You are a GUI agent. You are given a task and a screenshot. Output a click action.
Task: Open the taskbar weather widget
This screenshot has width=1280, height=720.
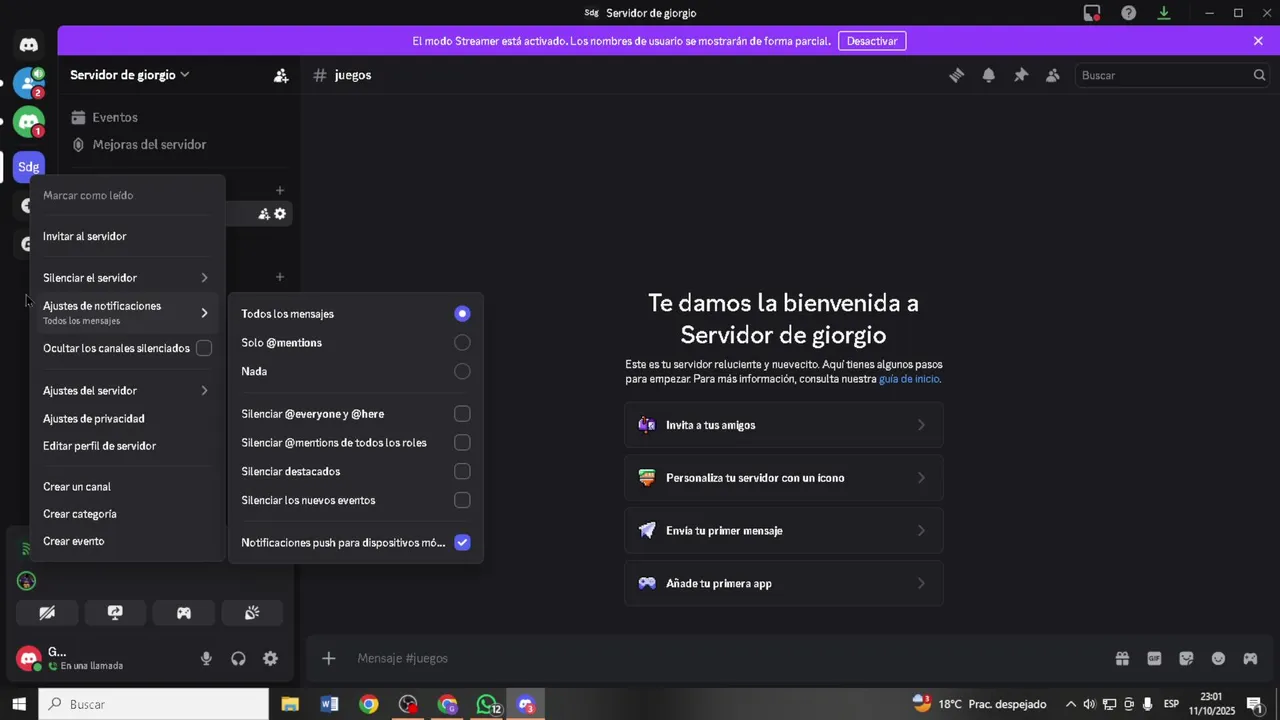980,704
